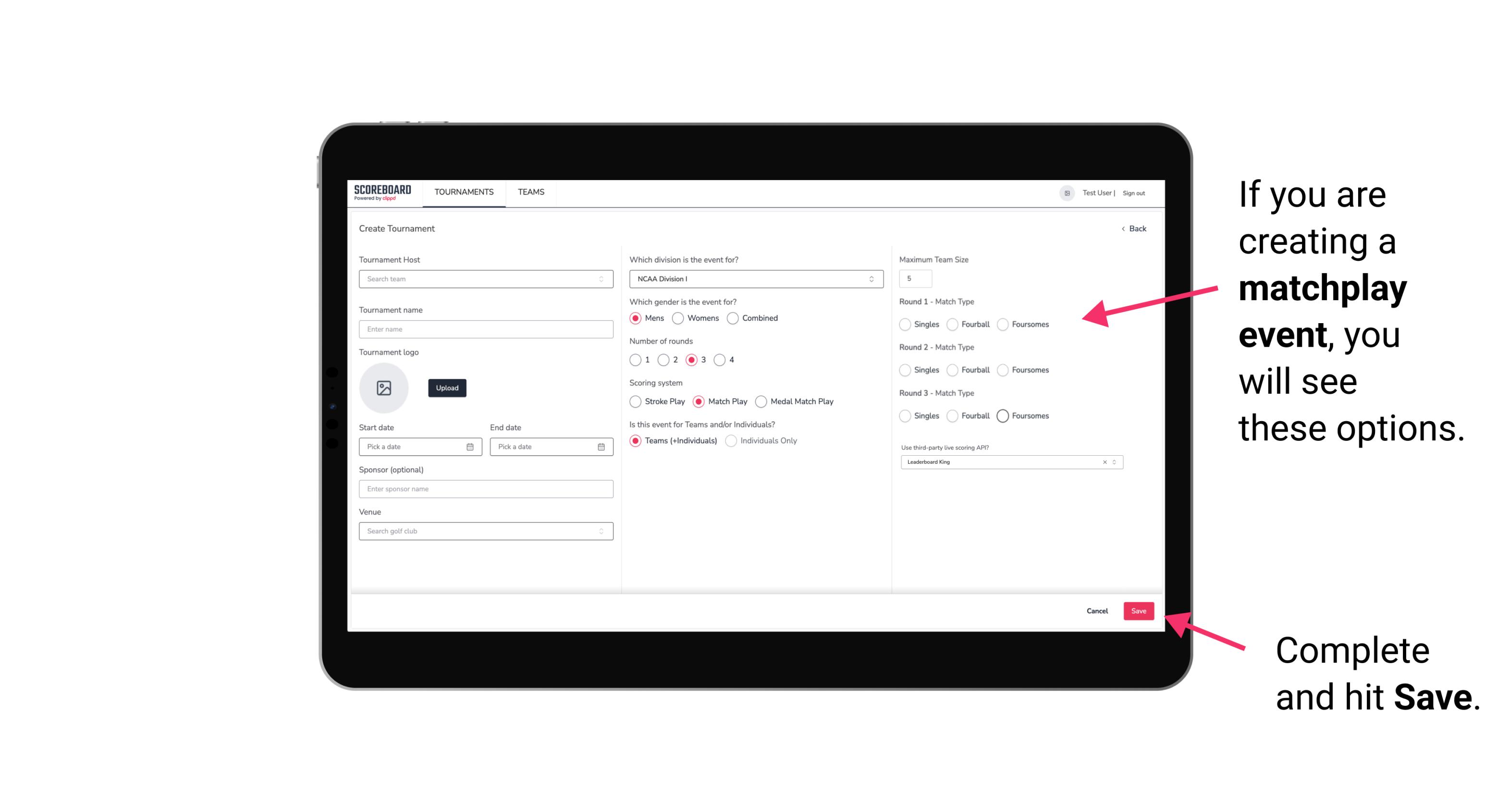The width and height of the screenshot is (1510, 812).
Task: Expand the Leaderboard King API dropdown
Action: click(1113, 462)
